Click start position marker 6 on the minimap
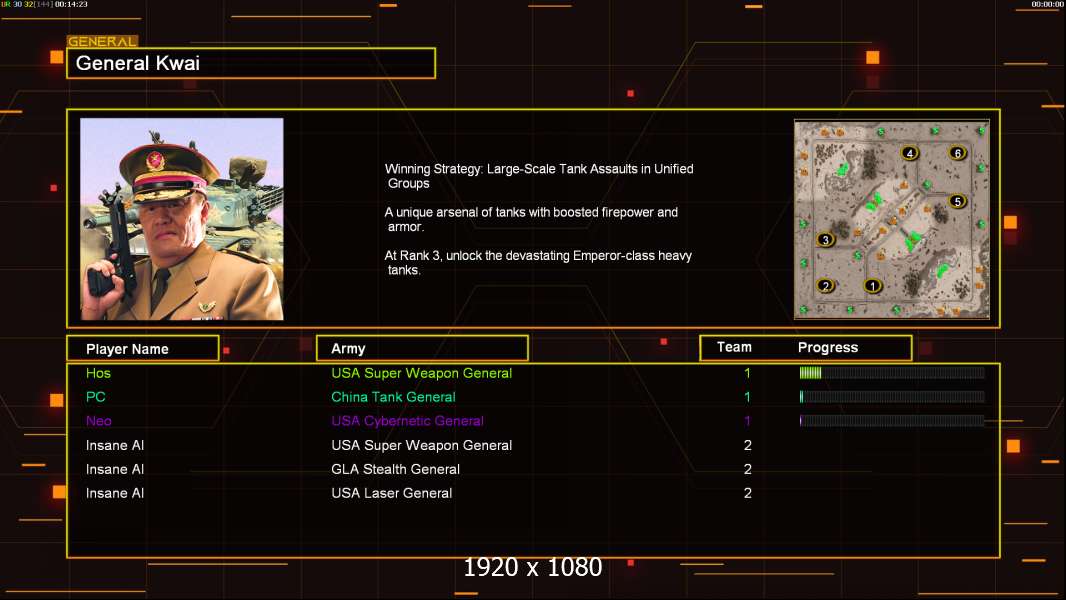The height and width of the screenshot is (600, 1066). pyautogui.click(x=957, y=154)
